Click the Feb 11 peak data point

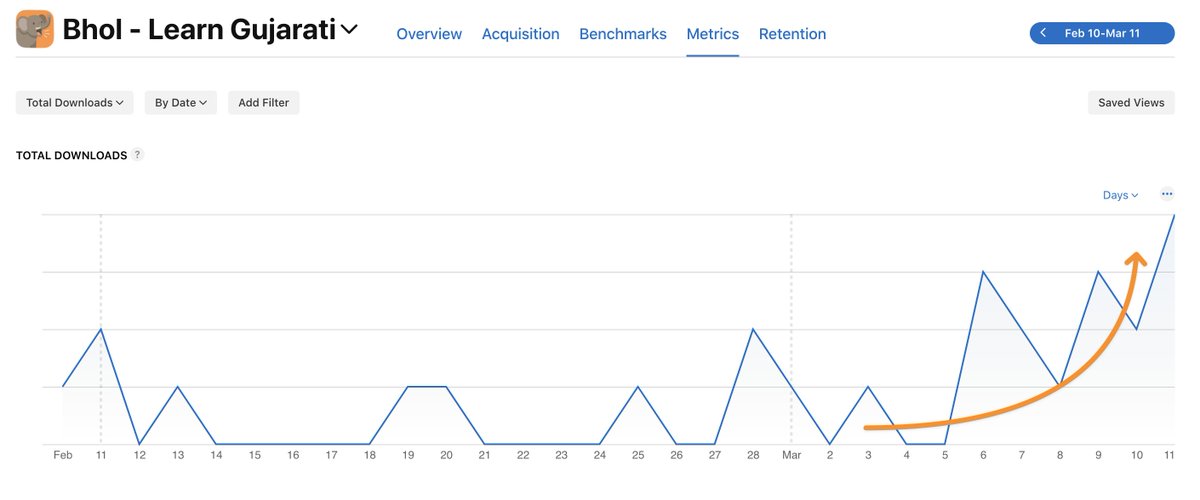click(x=101, y=329)
